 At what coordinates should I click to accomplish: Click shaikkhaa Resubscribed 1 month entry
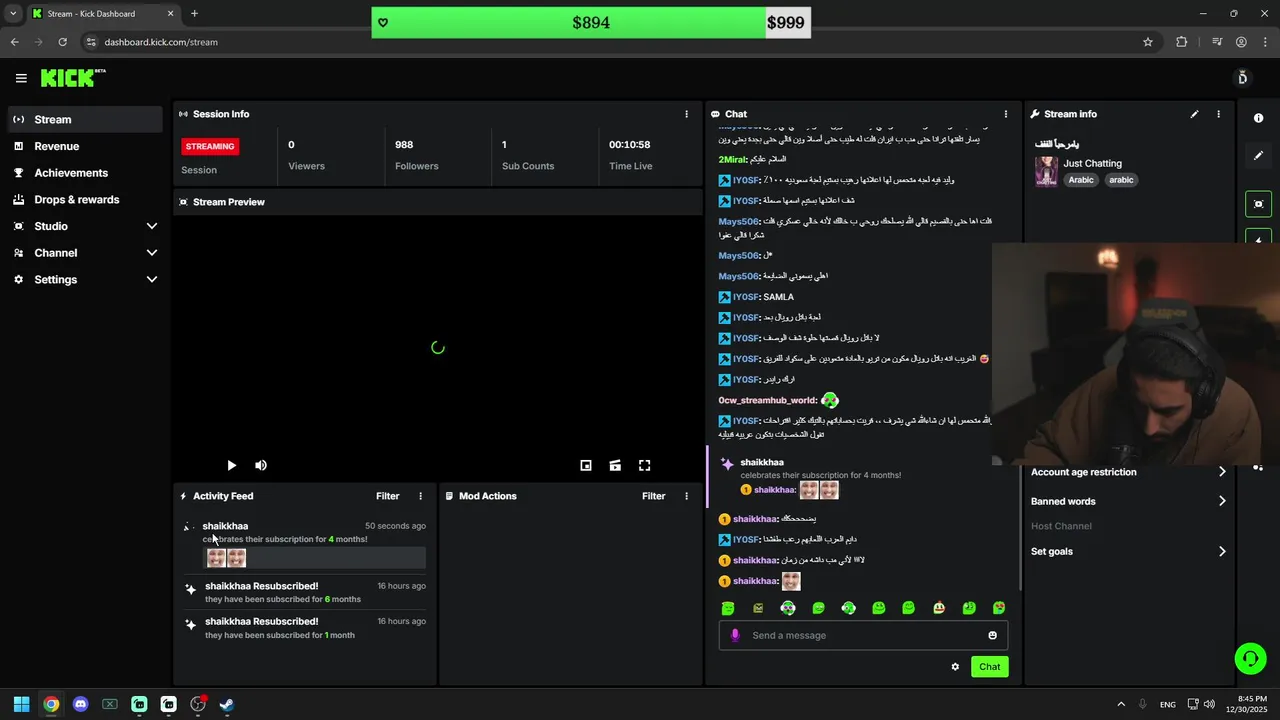[x=305, y=628]
